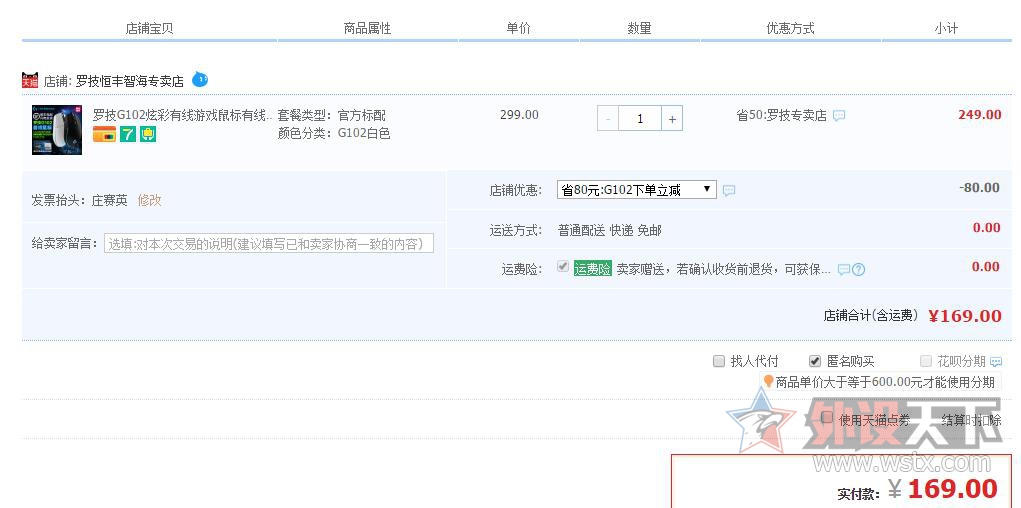Click comment icon beside store discount dropdown

coord(729,190)
